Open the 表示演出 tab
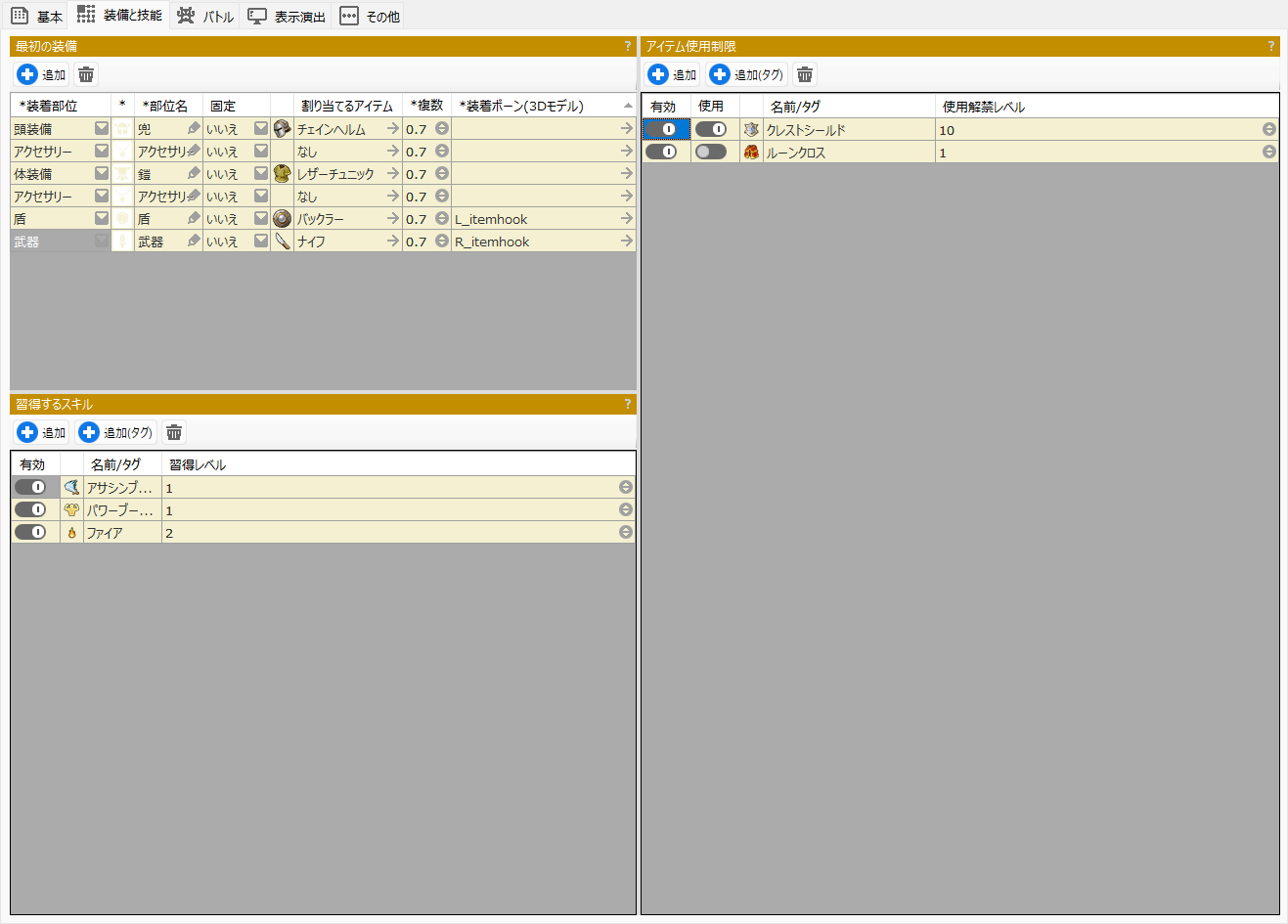Screen dimensions: 1288x924 click(x=287, y=16)
